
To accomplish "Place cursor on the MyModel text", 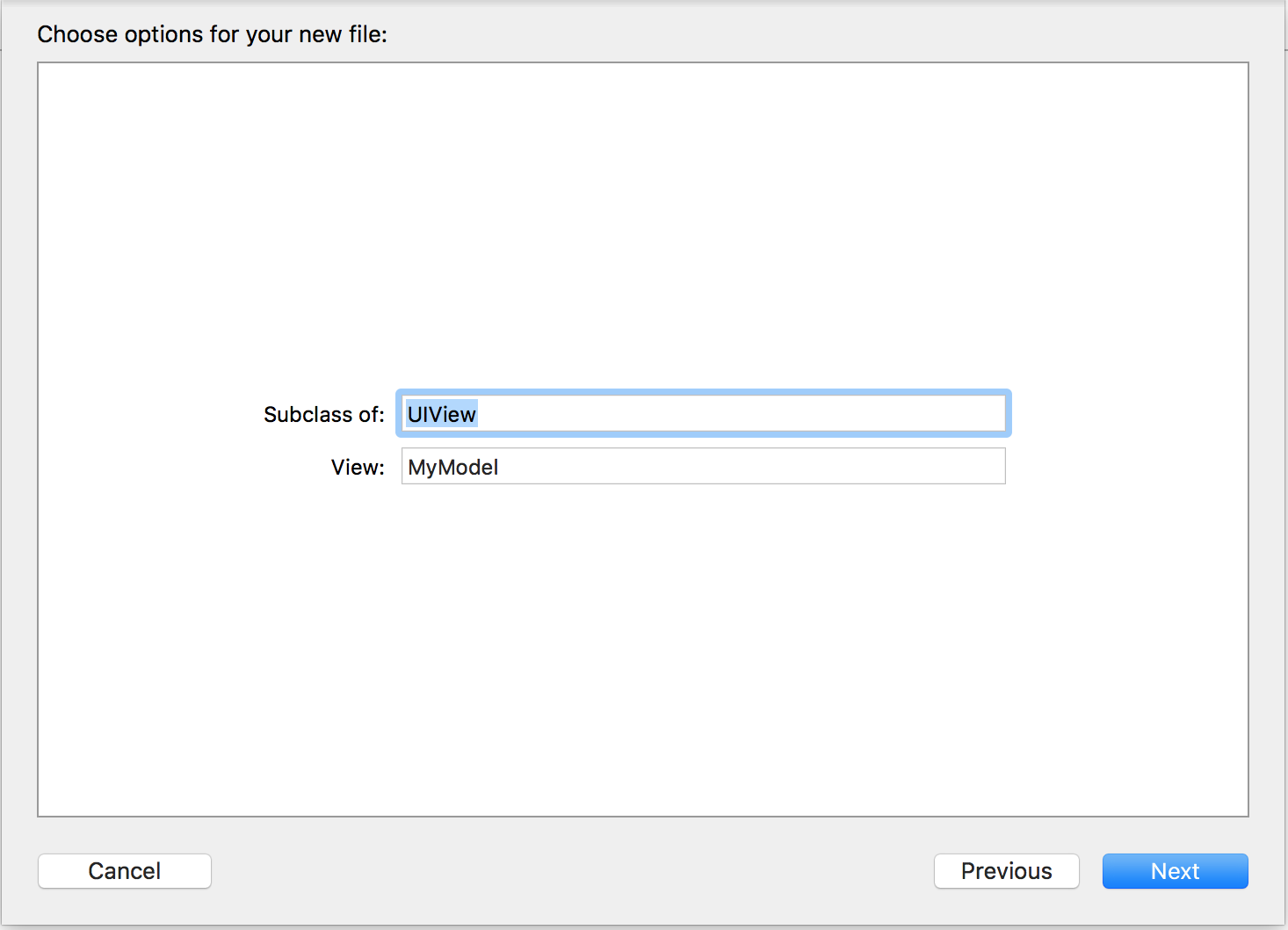I will click(x=453, y=467).
